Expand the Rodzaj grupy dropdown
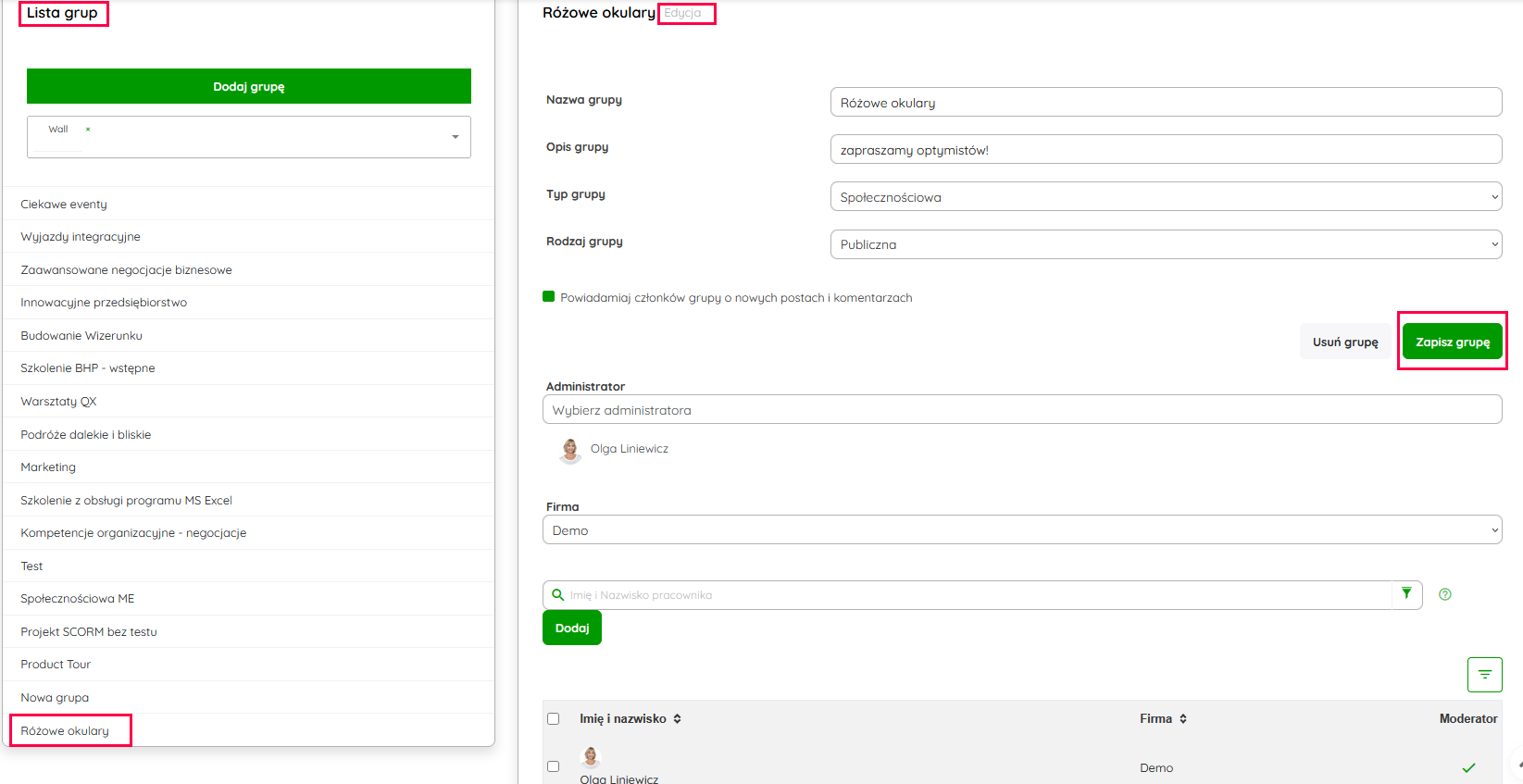Image resolution: width=1523 pixels, height=784 pixels. point(1166,244)
